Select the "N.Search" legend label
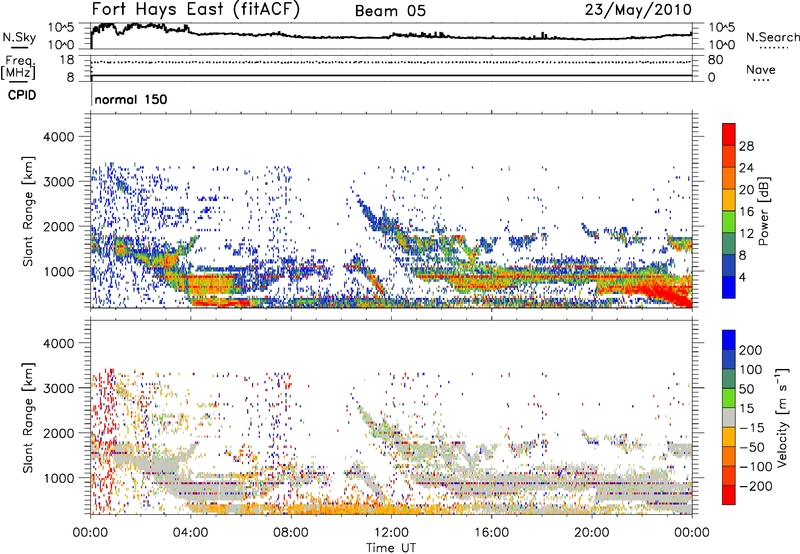The image size is (800, 554). pyautogui.click(x=772, y=37)
